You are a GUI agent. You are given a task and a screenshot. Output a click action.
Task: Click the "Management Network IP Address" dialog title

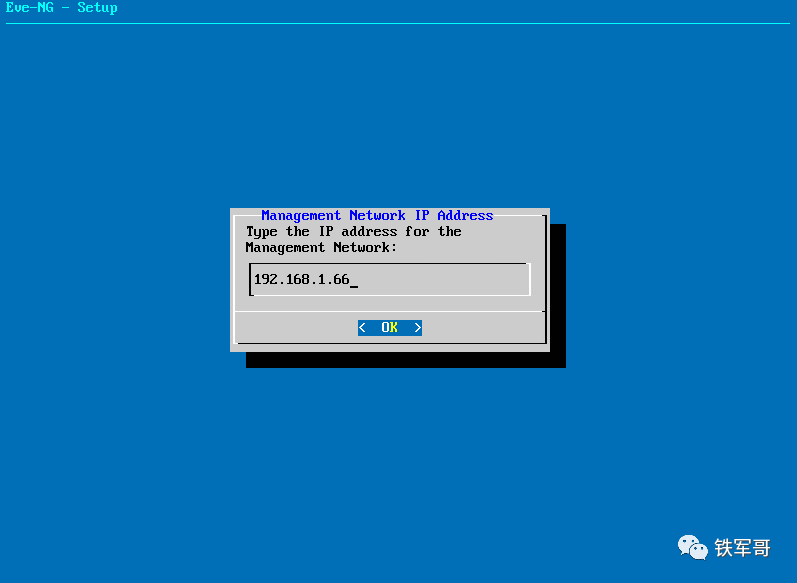pyautogui.click(x=377, y=216)
